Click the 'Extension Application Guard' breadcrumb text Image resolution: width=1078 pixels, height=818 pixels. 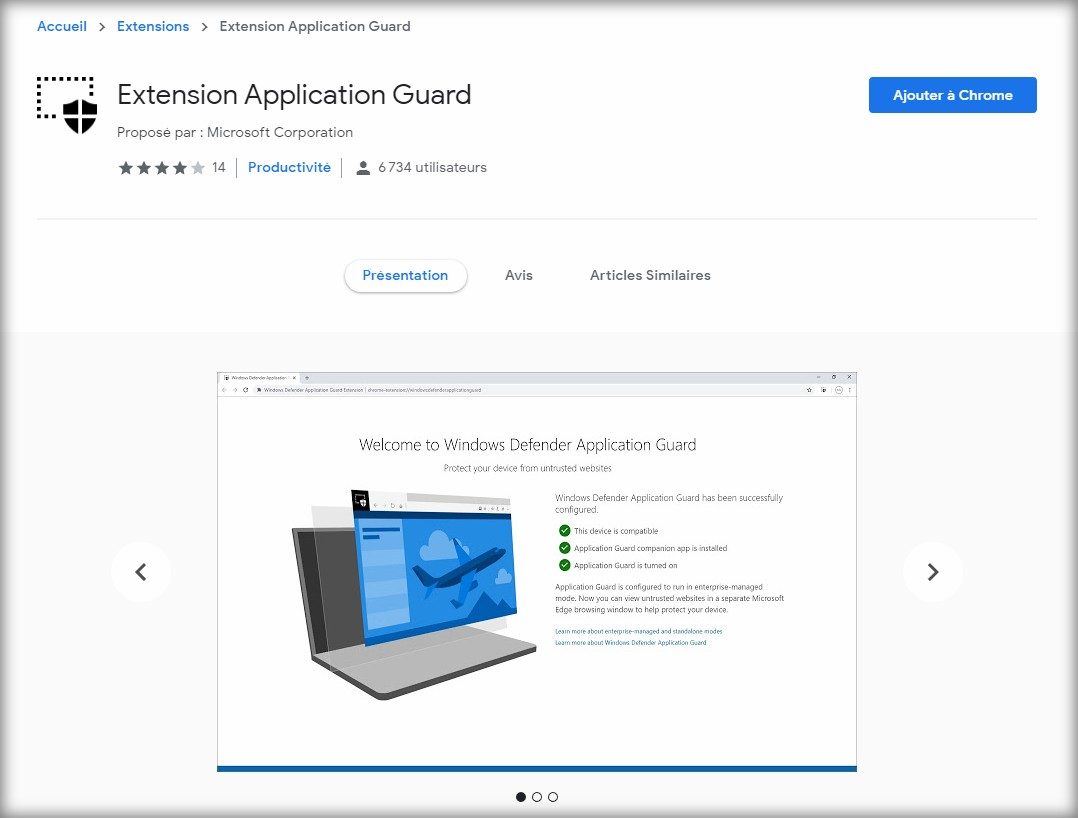click(x=315, y=26)
